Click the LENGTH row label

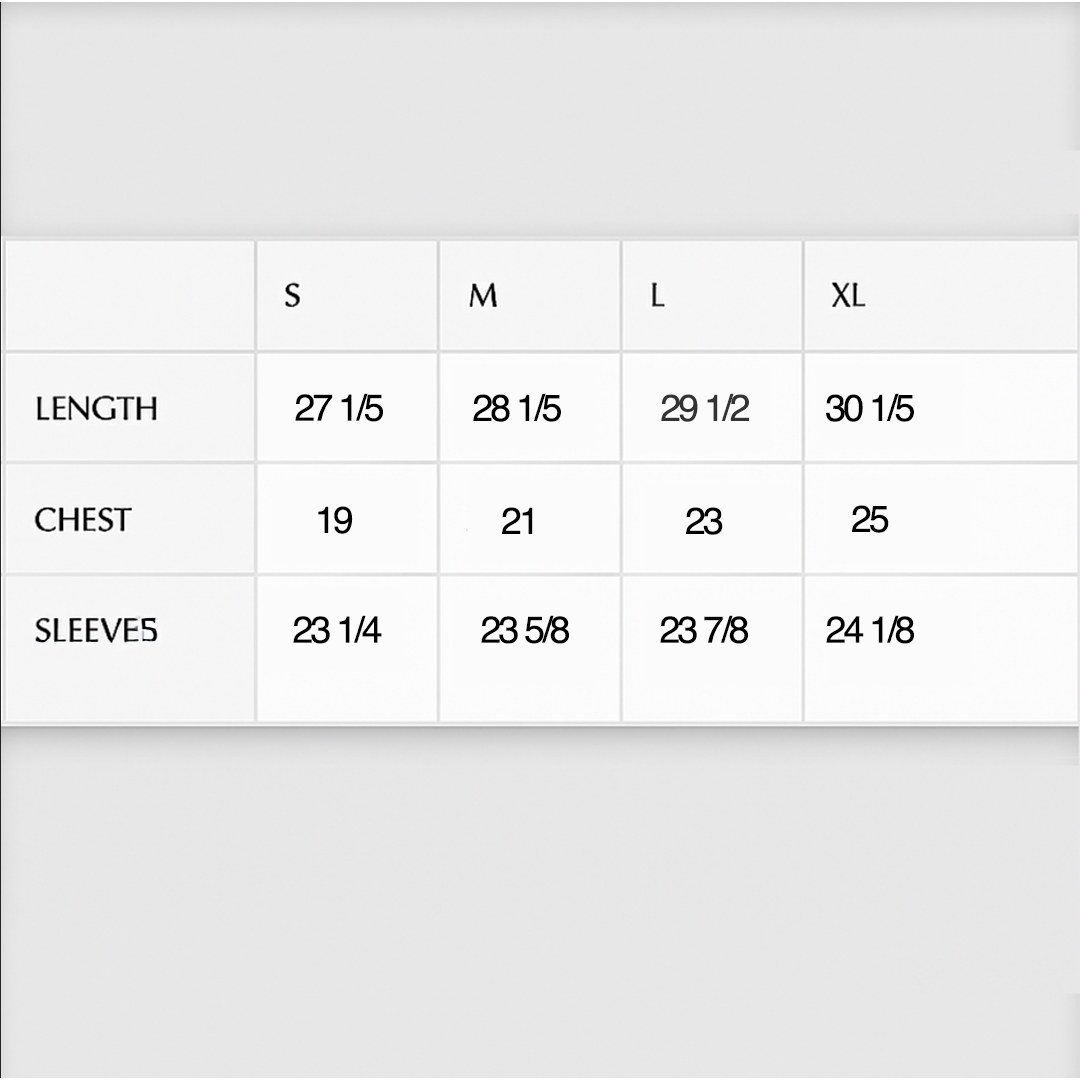click(x=96, y=408)
